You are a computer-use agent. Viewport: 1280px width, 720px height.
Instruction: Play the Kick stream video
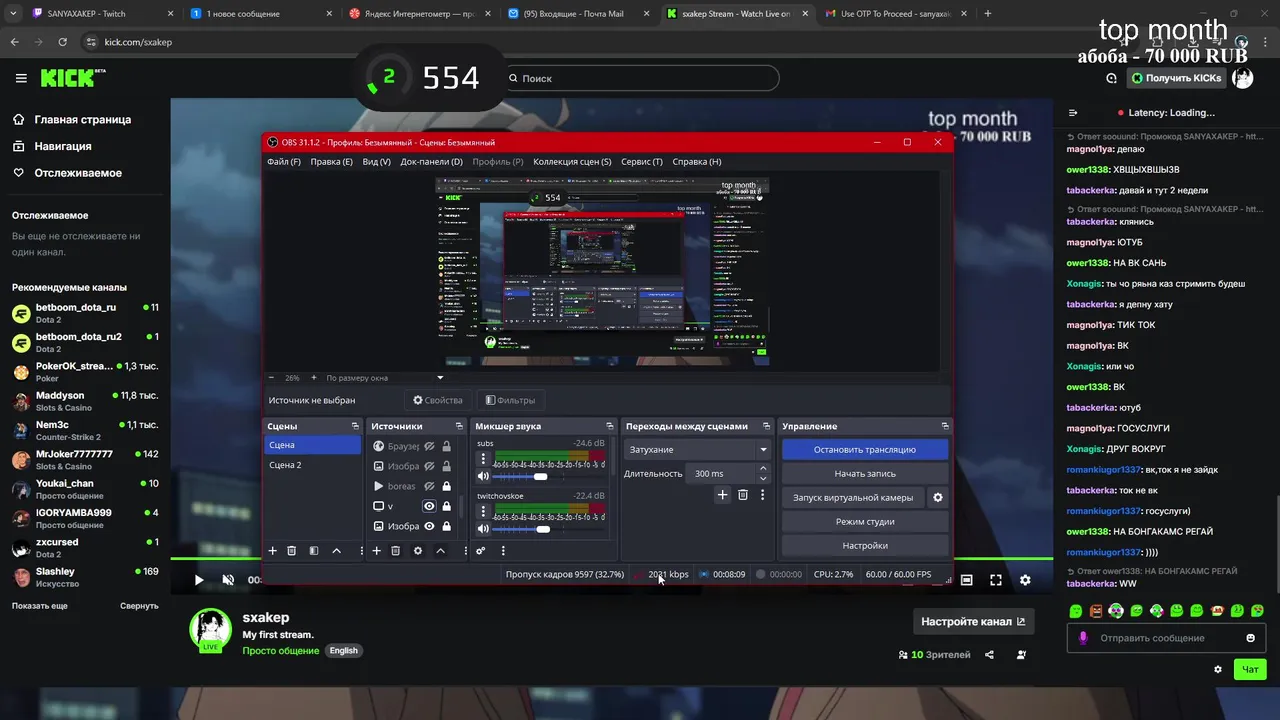pos(199,579)
